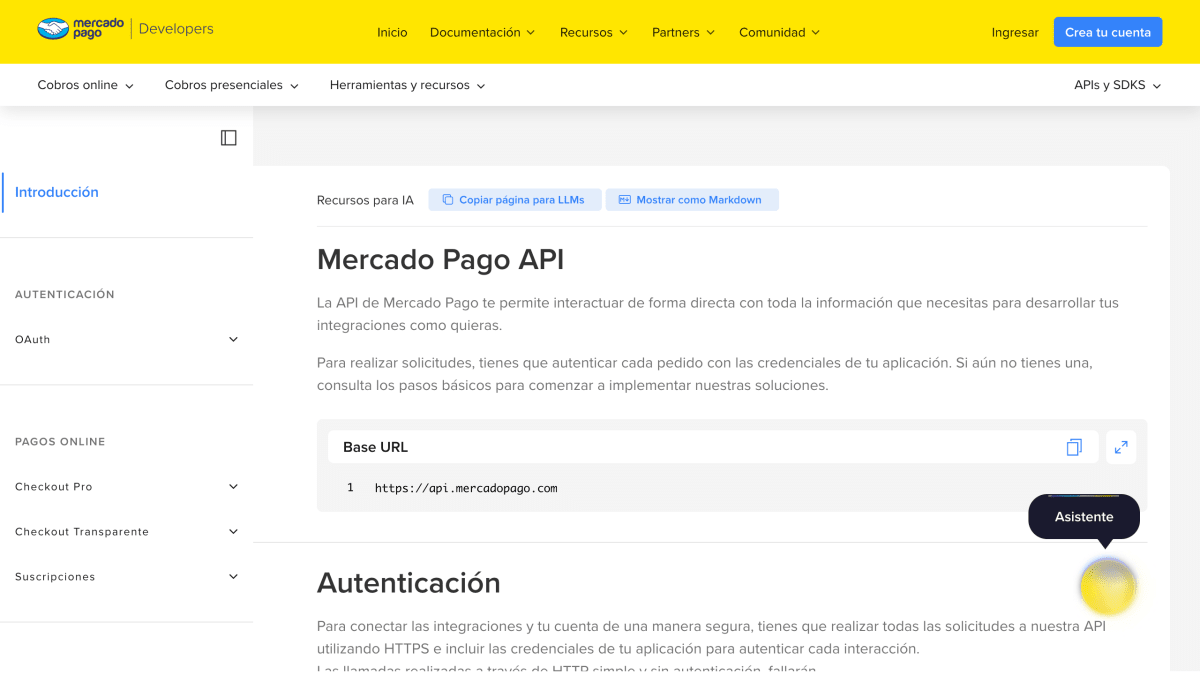Expand the Suscripciones sidebar section
This screenshot has height=675, width=1200.
pyautogui.click(x=126, y=577)
